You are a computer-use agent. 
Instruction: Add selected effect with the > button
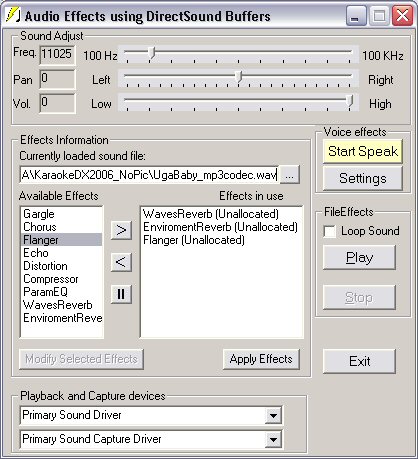[x=121, y=230]
